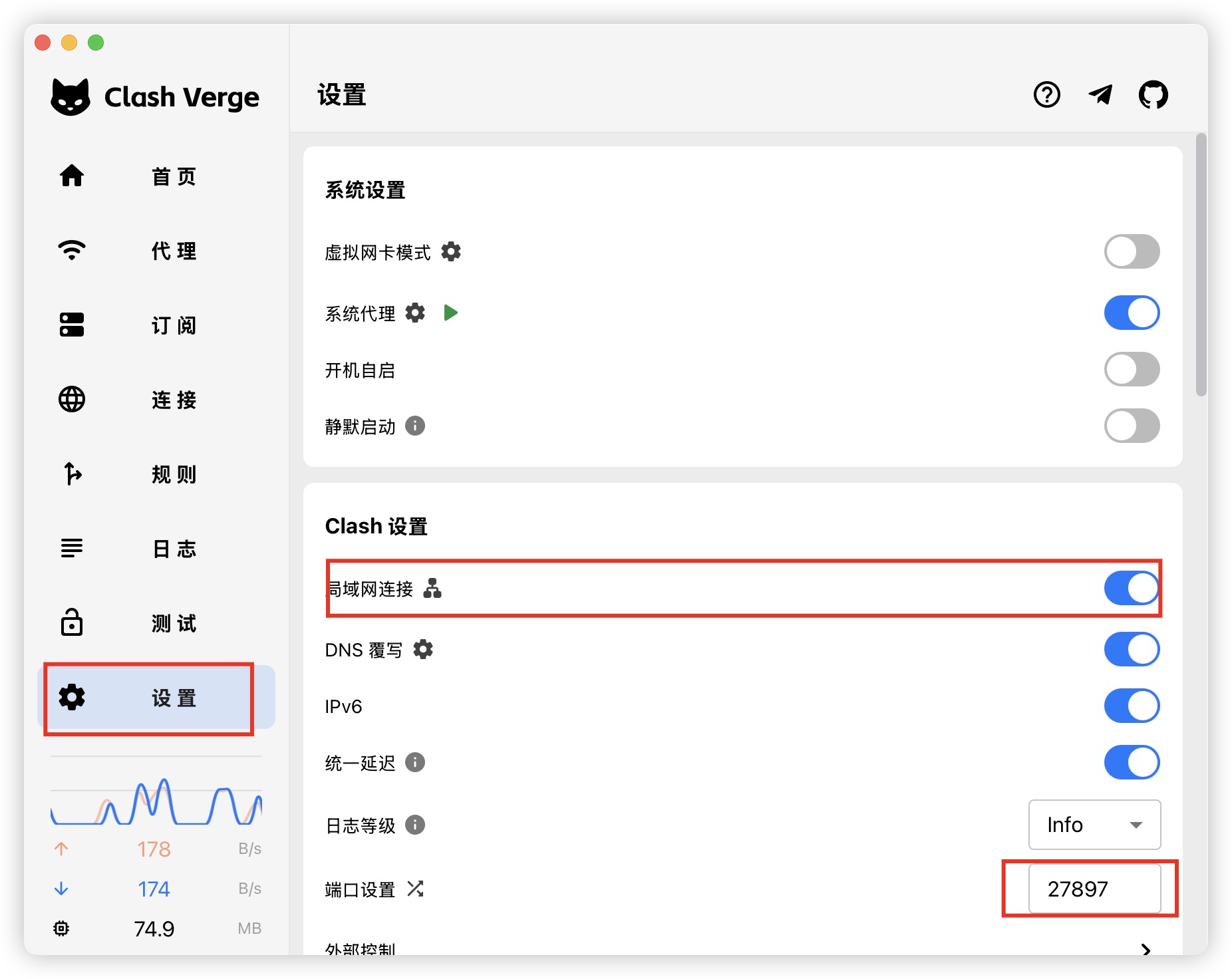The width and height of the screenshot is (1232, 979).
Task: Click the 系统设置 section heading
Action: coord(365,190)
